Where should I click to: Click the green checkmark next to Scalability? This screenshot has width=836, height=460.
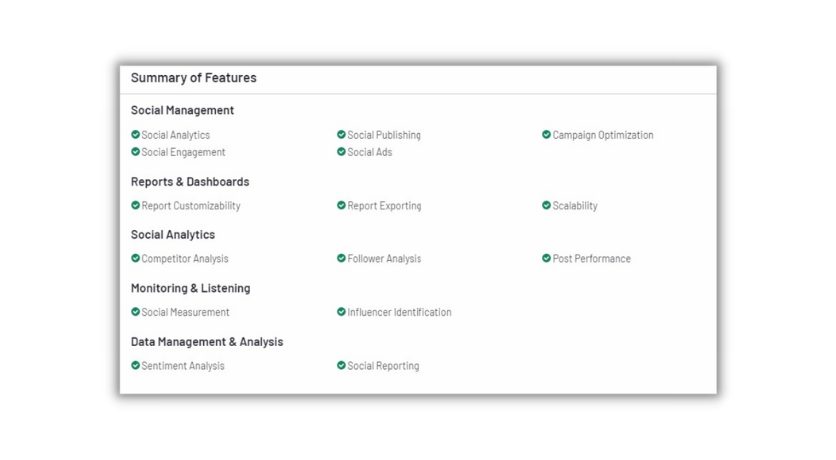(546, 206)
